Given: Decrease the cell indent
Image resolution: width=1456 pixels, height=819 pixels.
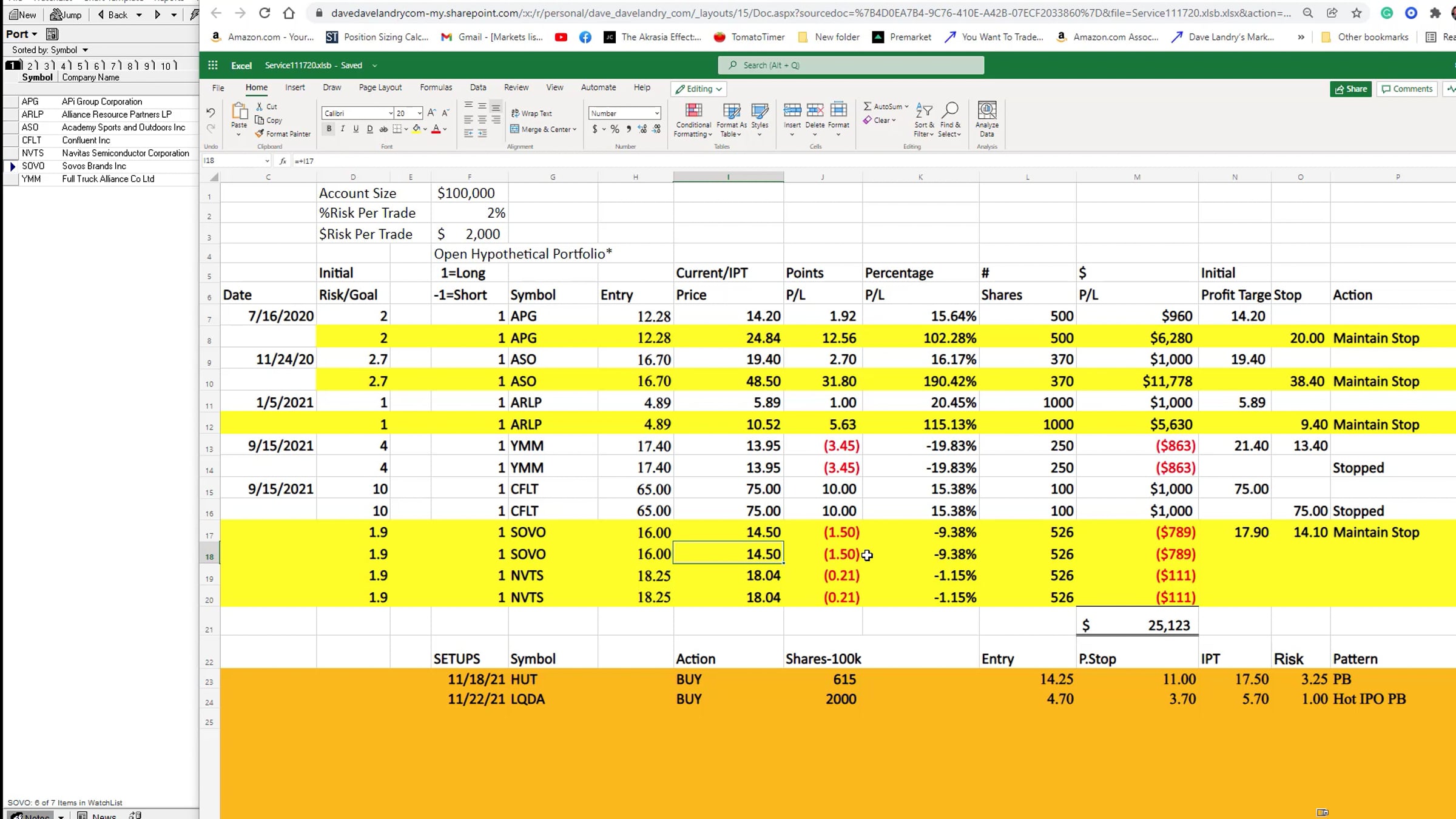Looking at the screenshot, I should (x=468, y=133).
